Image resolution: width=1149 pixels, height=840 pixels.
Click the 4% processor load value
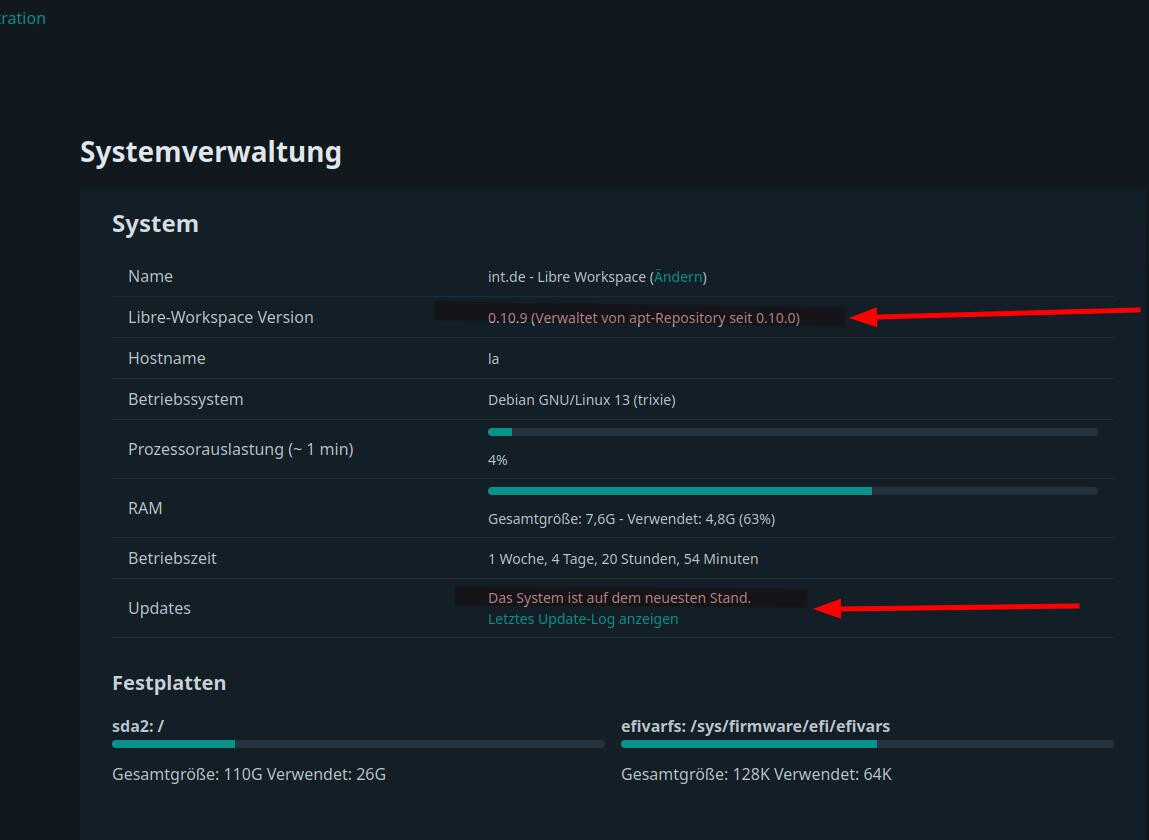pos(497,460)
